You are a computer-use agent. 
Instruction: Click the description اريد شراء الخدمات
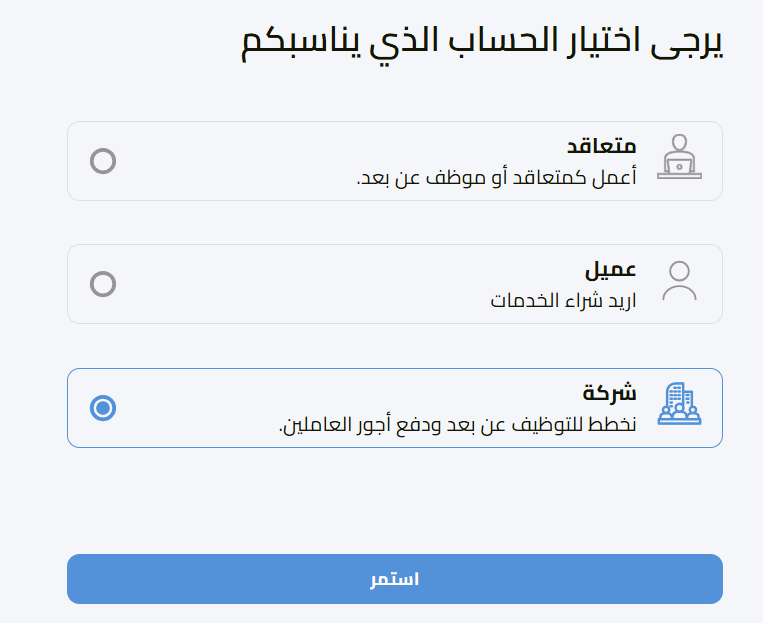(x=563, y=300)
